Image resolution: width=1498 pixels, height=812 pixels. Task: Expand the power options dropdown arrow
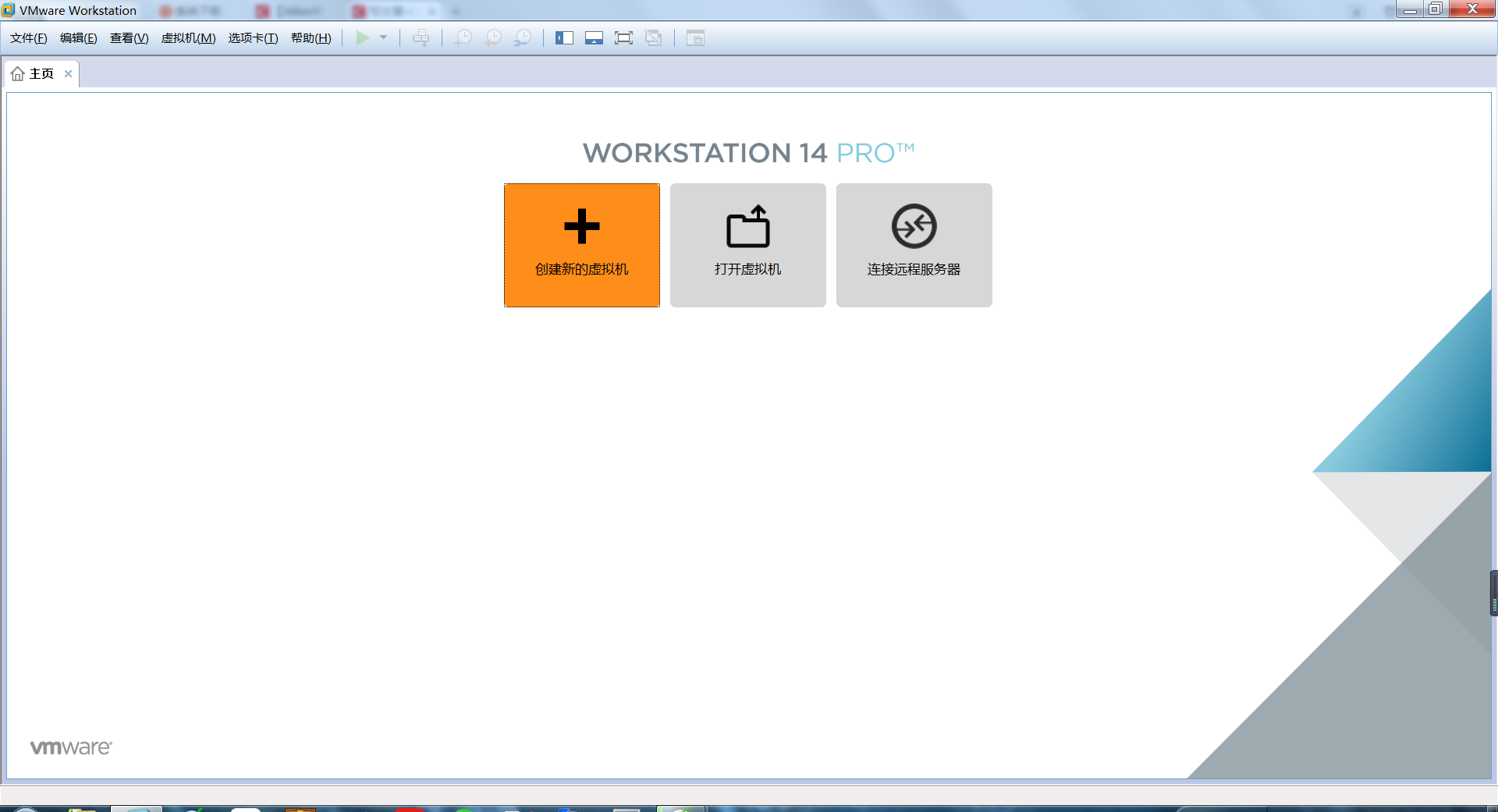[x=383, y=38]
